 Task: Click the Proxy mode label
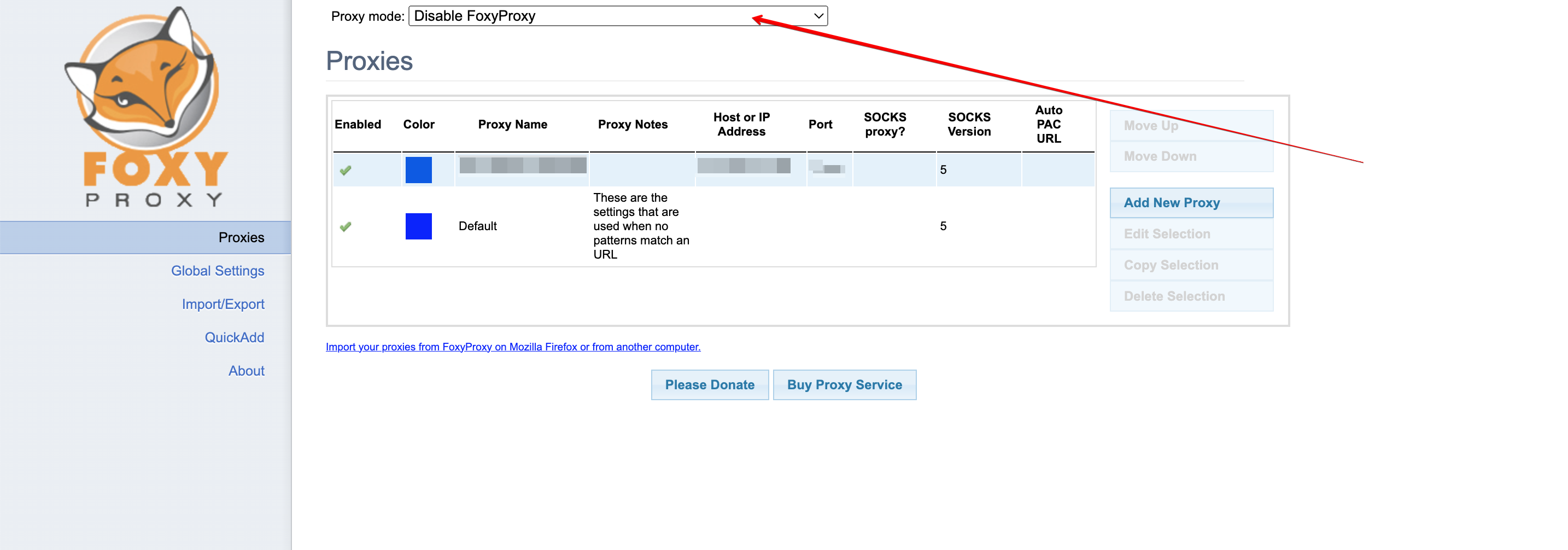tap(367, 16)
